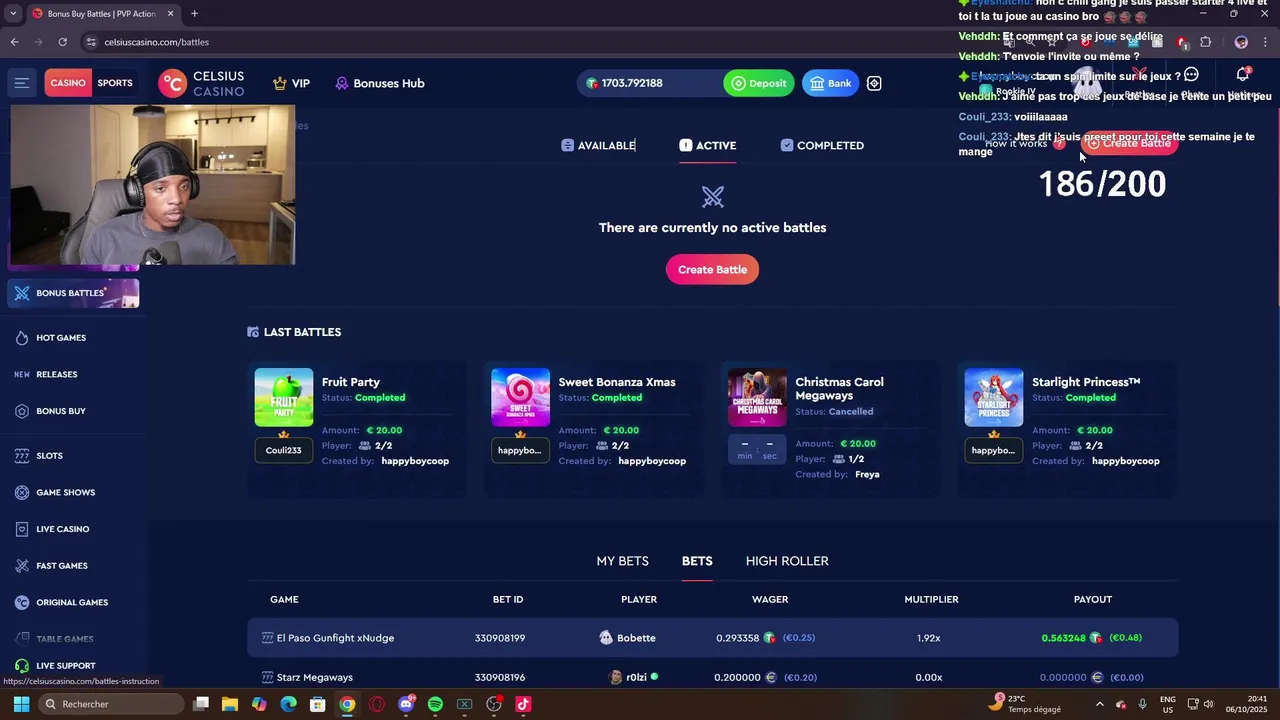
Task: Open Microsoft Edge from the taskbar
Action: 288,704
